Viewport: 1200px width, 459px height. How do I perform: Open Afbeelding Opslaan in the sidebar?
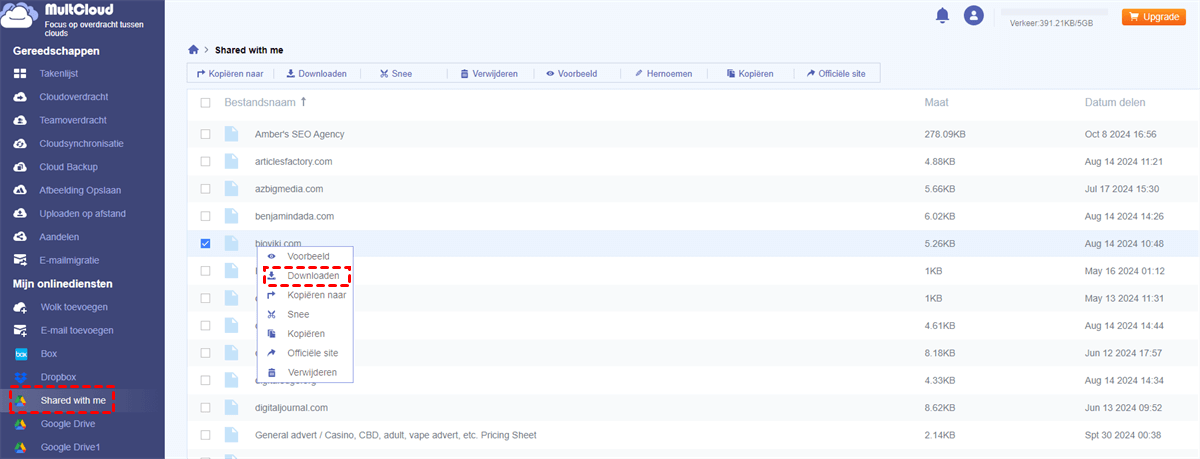coord(80,190)
